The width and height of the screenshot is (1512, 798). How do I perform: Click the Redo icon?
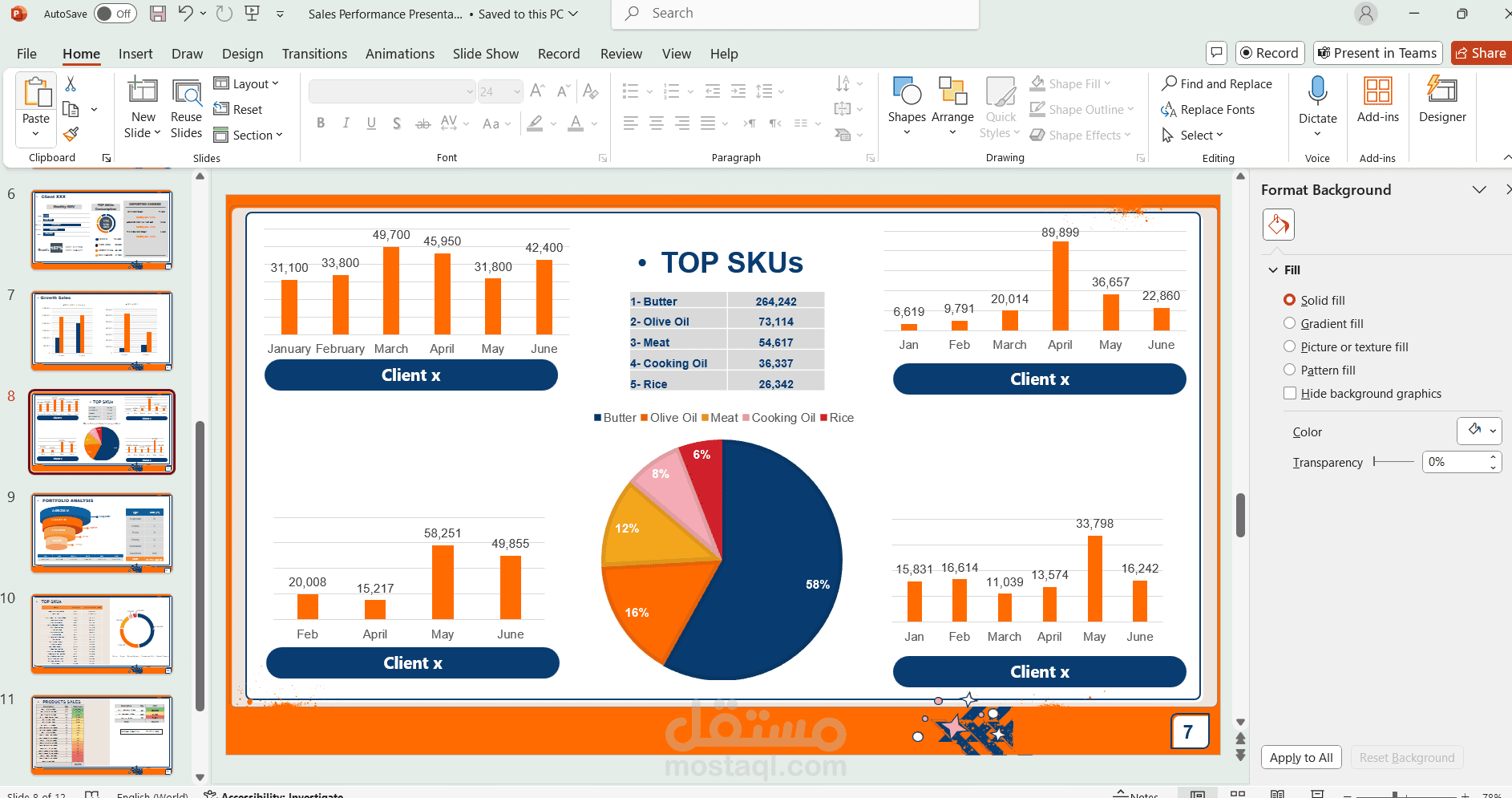pos(224,14)
